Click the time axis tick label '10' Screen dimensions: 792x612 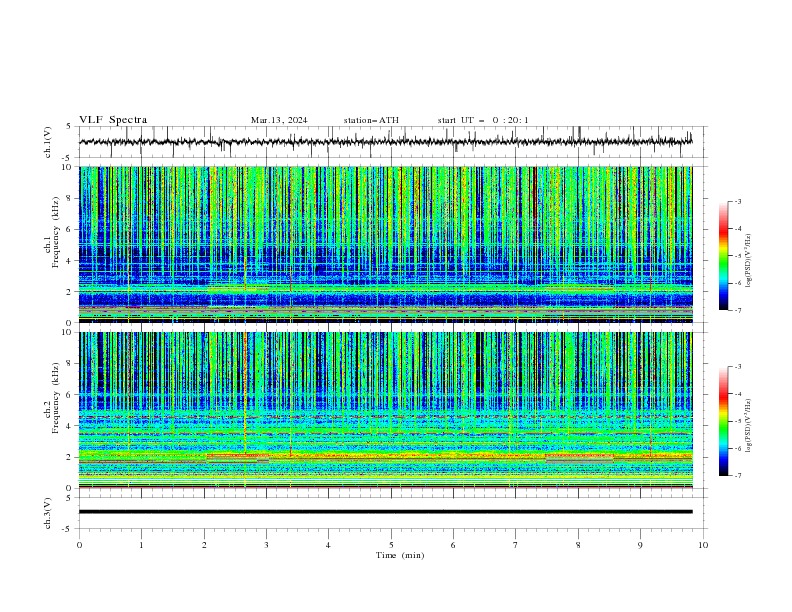pos(703,545)
